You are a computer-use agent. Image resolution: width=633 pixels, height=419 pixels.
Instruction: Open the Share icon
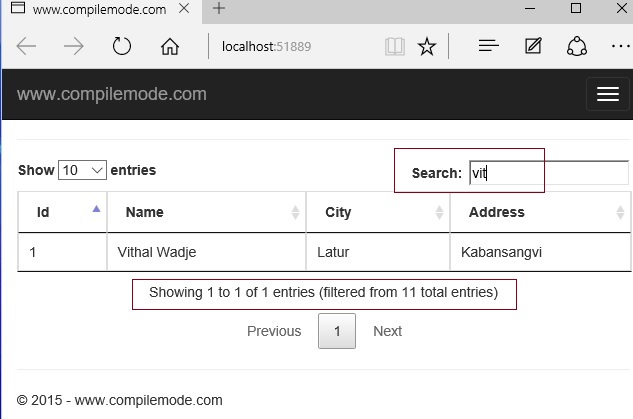pos(577,46)
